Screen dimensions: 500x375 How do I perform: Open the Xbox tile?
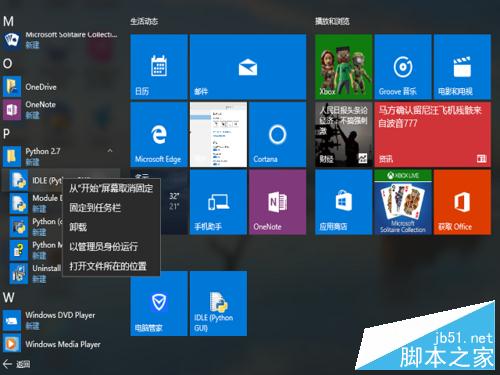[344, 67]
